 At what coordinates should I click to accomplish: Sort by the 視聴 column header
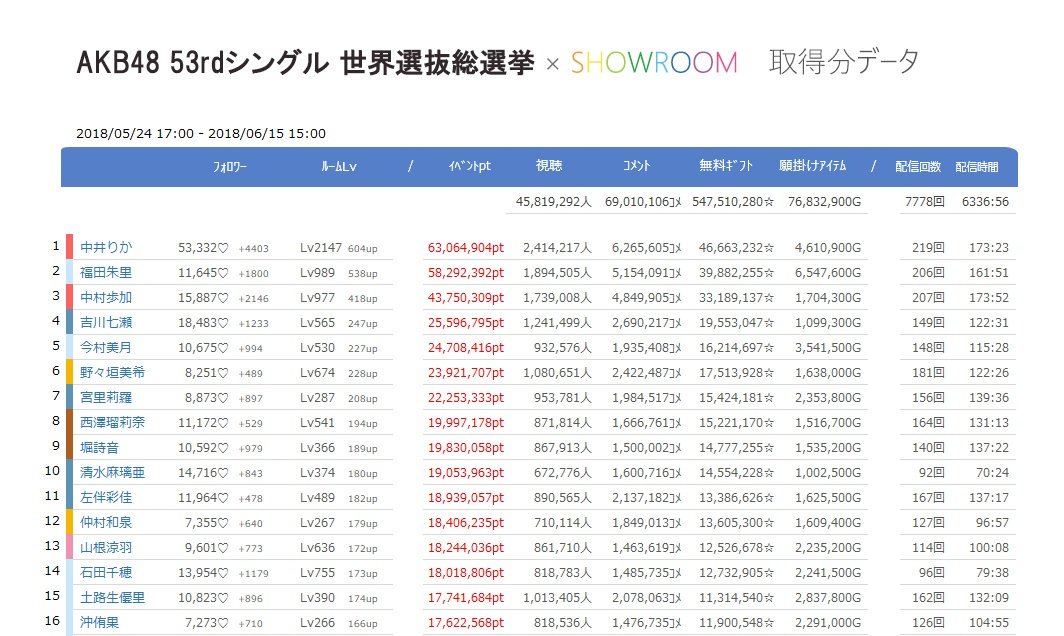click(549, 166)
